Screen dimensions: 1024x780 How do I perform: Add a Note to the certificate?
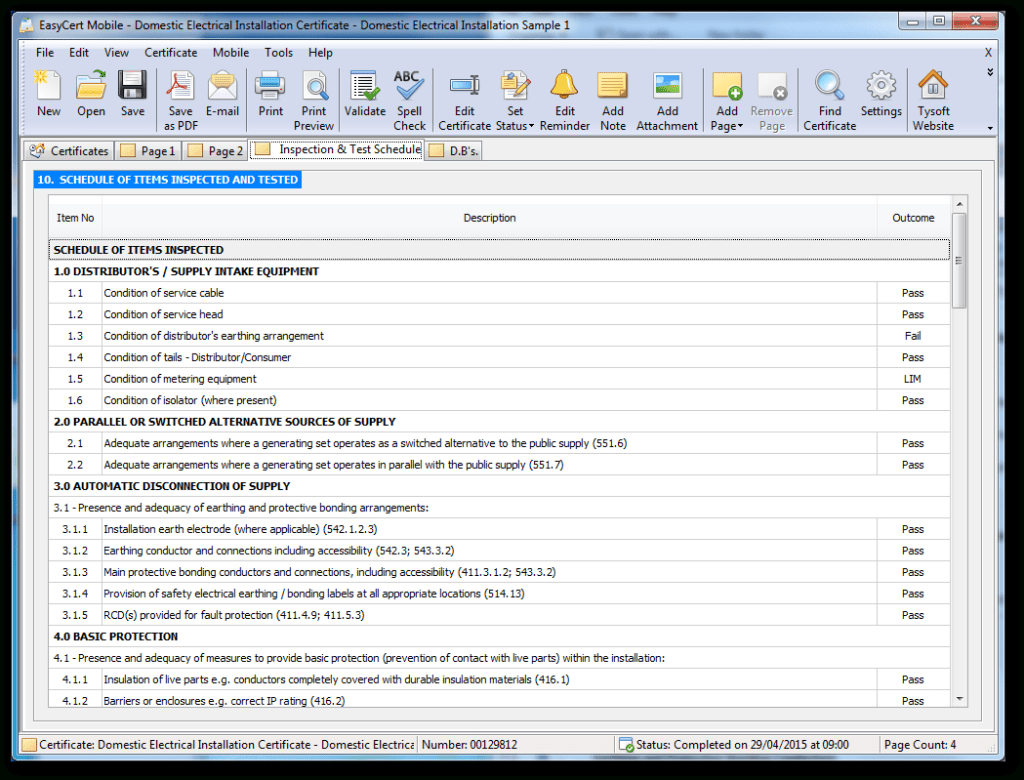(612, 95)
